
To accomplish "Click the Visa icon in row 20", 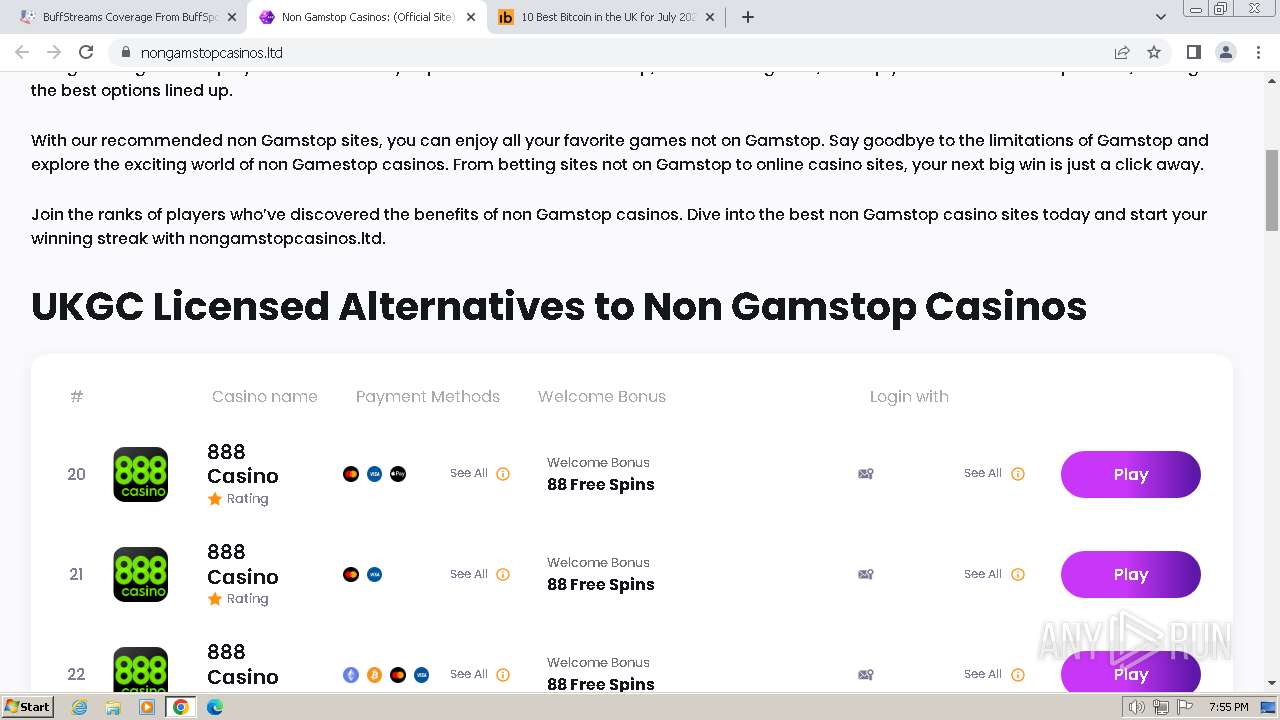I will click(374, 474).
